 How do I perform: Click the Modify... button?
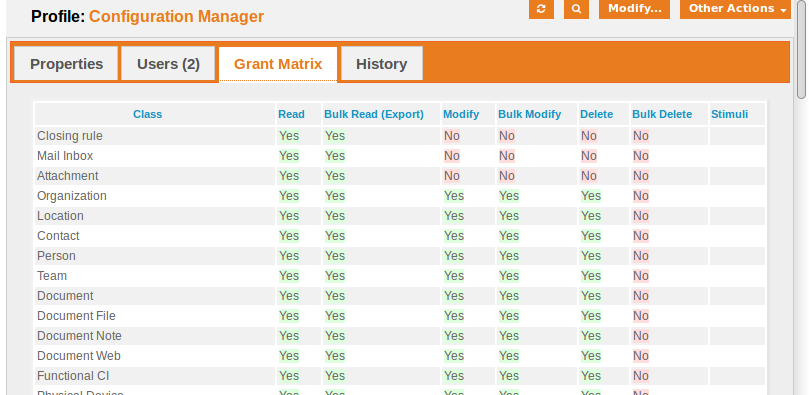pyautogui.click(x=634, y=9)
